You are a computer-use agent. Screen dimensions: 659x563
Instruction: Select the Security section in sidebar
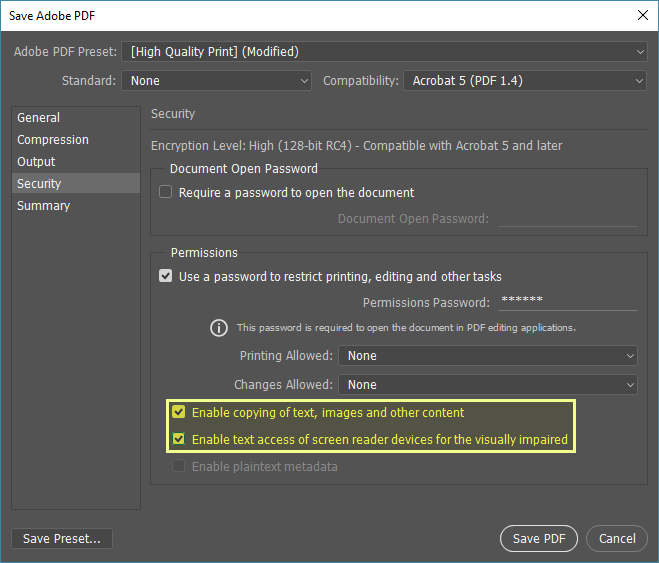click(x=40, y=184)
